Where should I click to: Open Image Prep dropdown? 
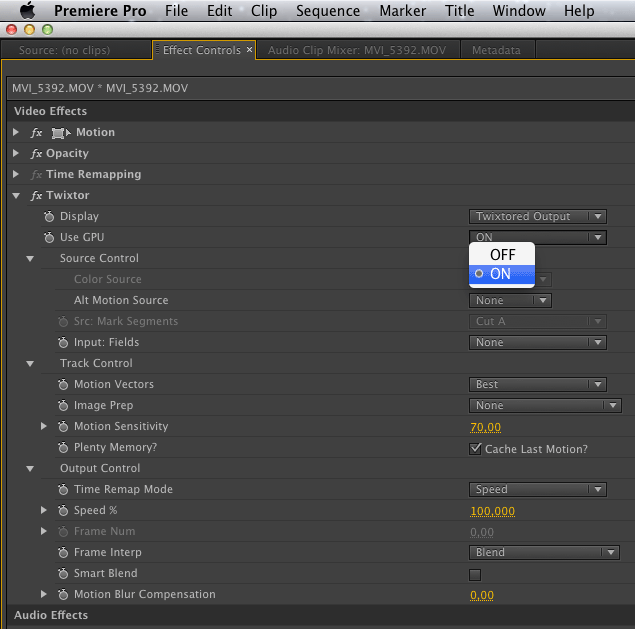pyautogui.click(x=545, y=405)
